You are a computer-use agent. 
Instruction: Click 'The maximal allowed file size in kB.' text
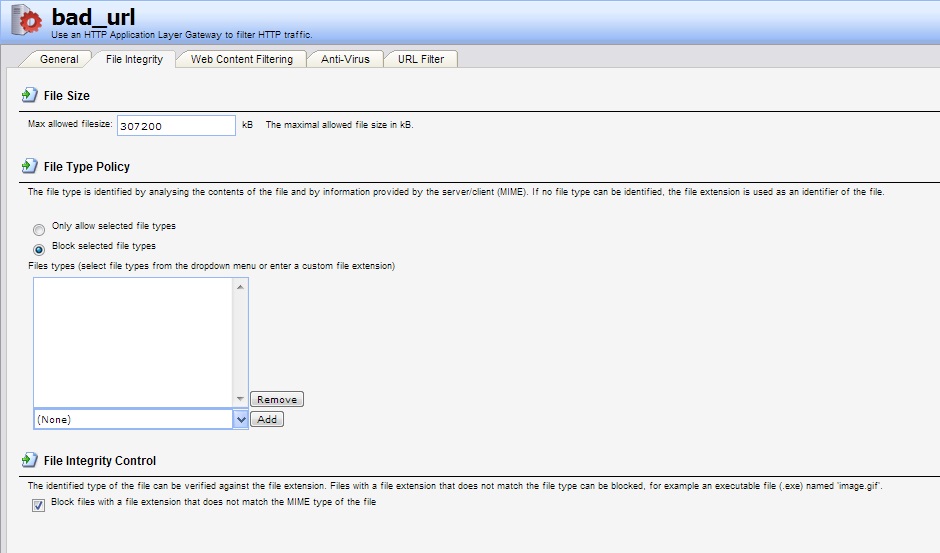click(339, 125)
